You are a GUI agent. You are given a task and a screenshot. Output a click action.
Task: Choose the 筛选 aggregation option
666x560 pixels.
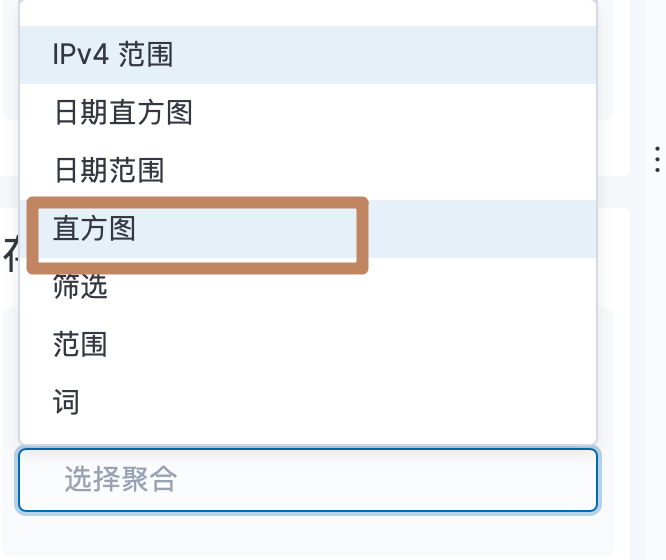click(308, 286)
